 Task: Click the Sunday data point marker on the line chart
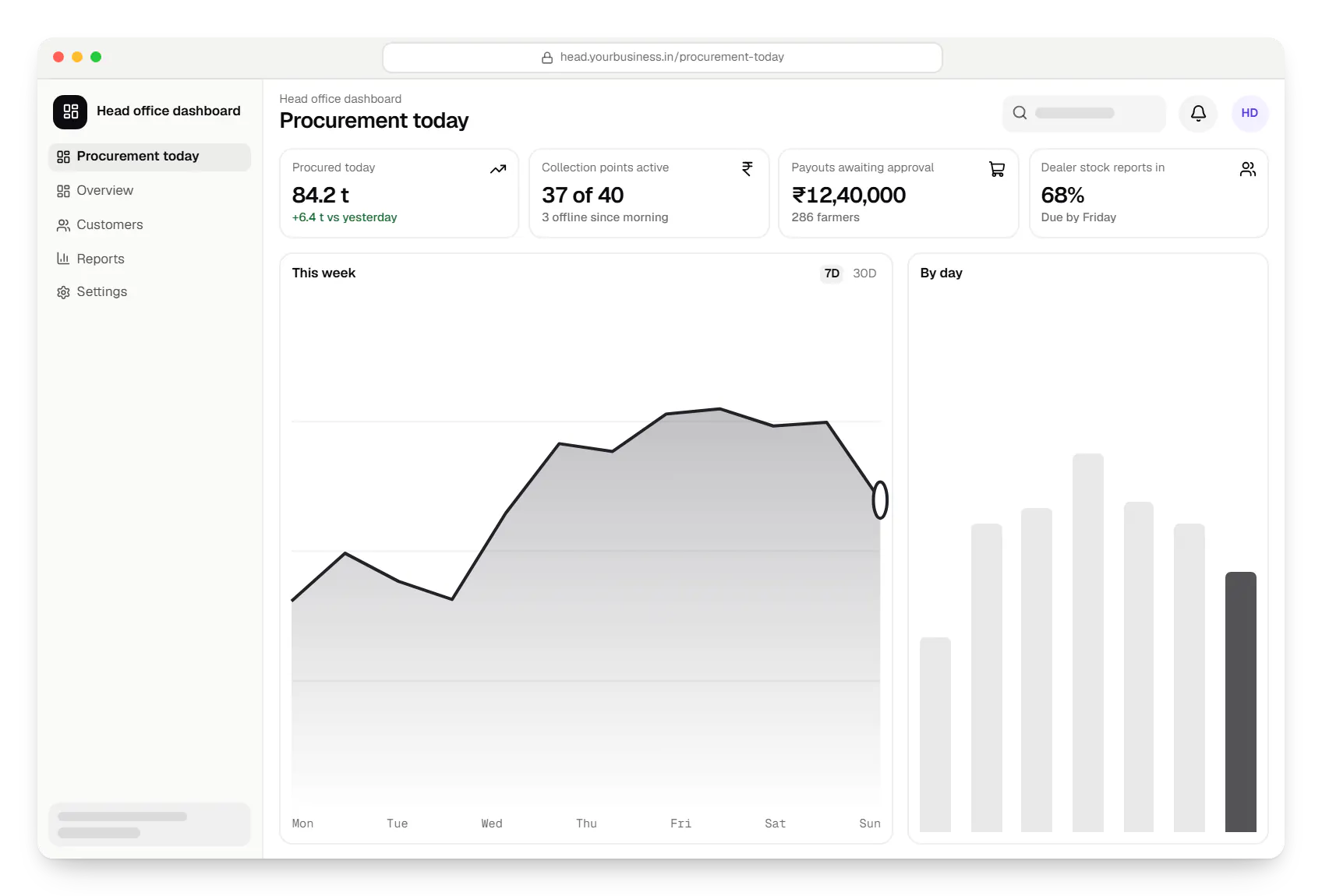click(x=880, y=500)
